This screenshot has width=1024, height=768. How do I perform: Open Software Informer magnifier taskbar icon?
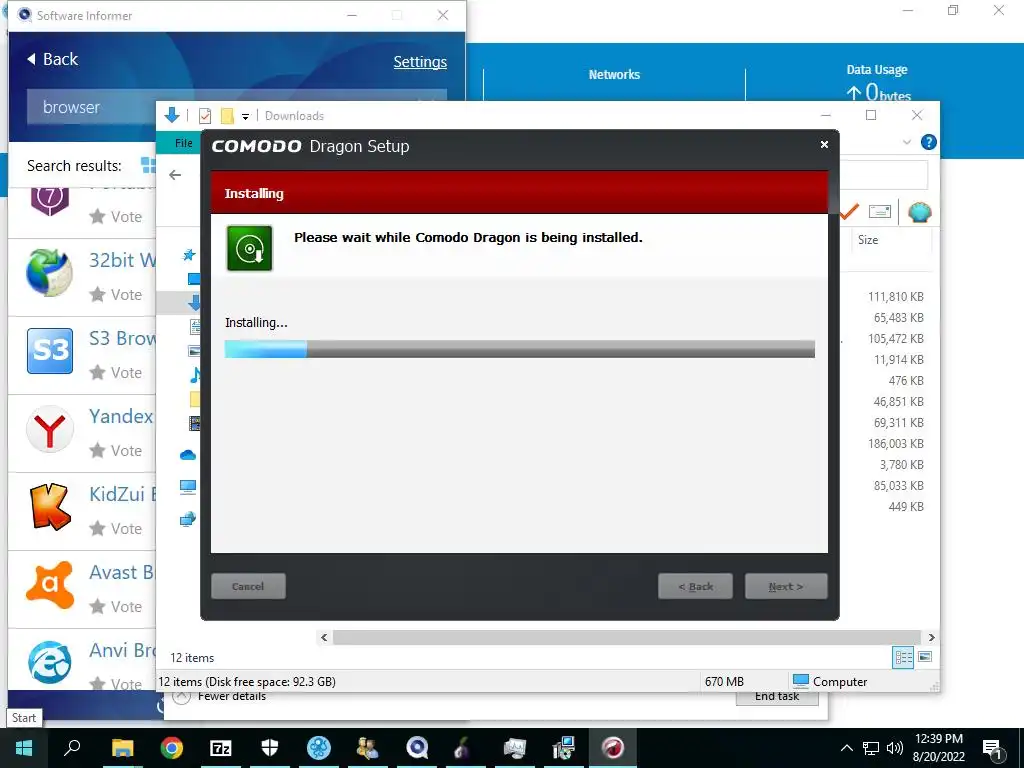pyautogui.click(x=417, y=748)
